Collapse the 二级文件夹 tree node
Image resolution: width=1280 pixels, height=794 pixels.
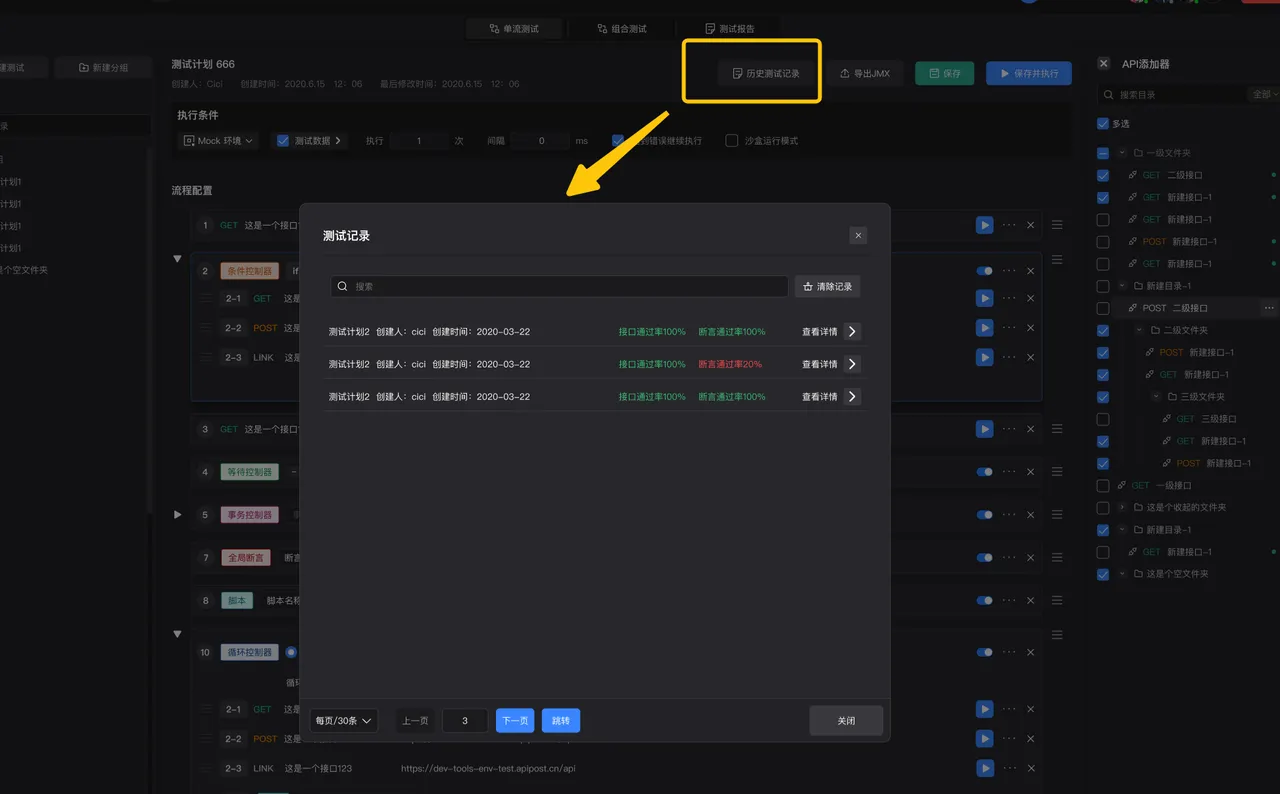pyautogui.click(x=1139, y=330)
